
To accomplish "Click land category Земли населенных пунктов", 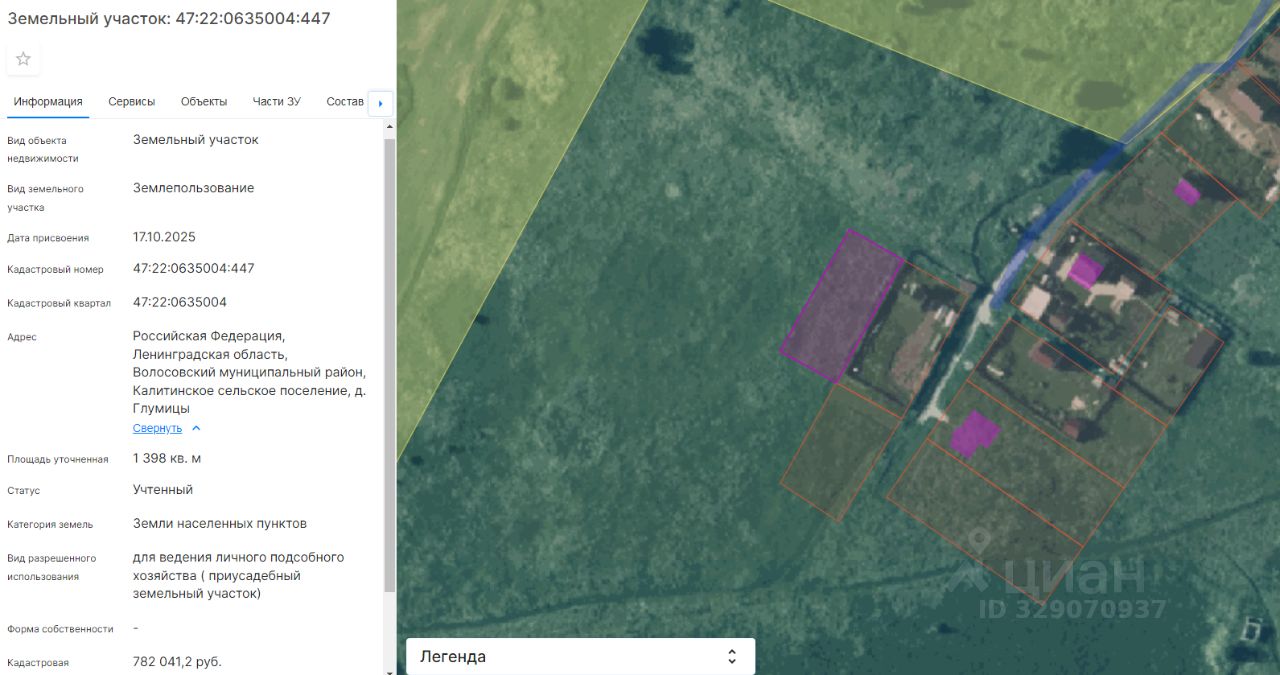I will tap(220, 523).
